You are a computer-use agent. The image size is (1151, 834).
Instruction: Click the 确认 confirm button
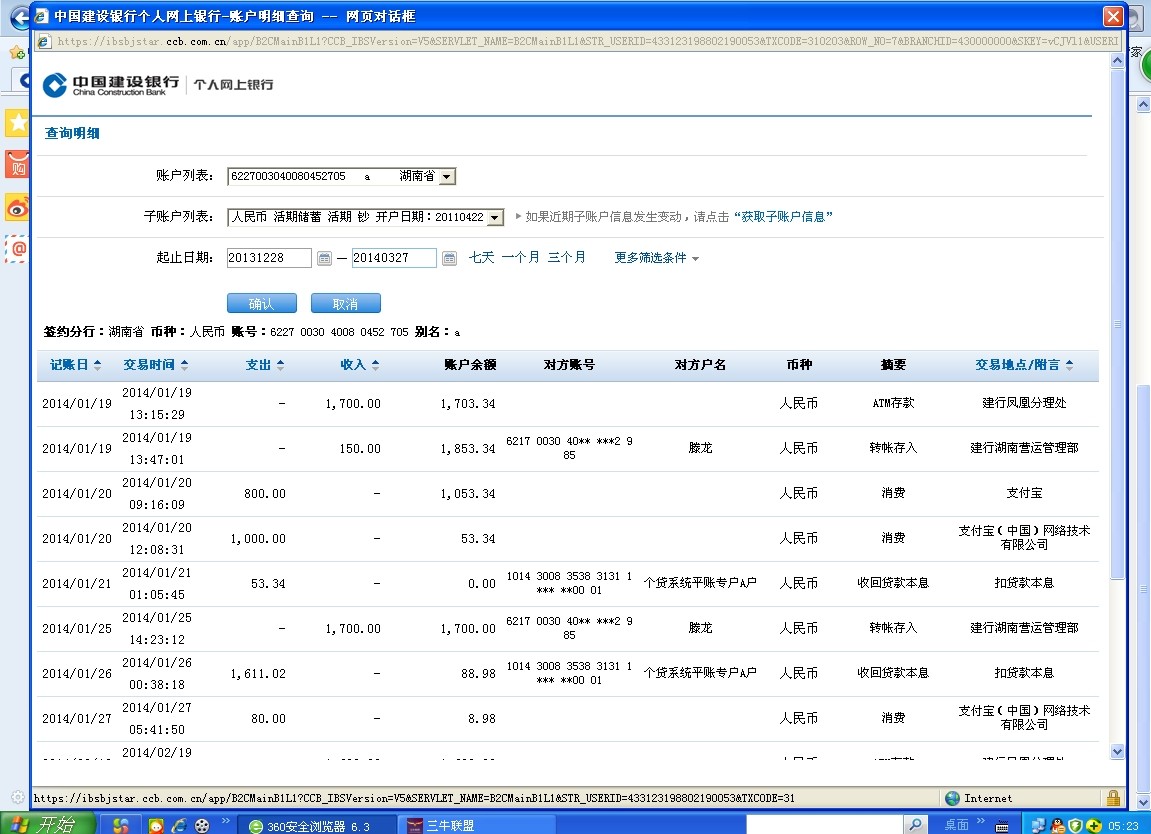click(x=261, y=304)
